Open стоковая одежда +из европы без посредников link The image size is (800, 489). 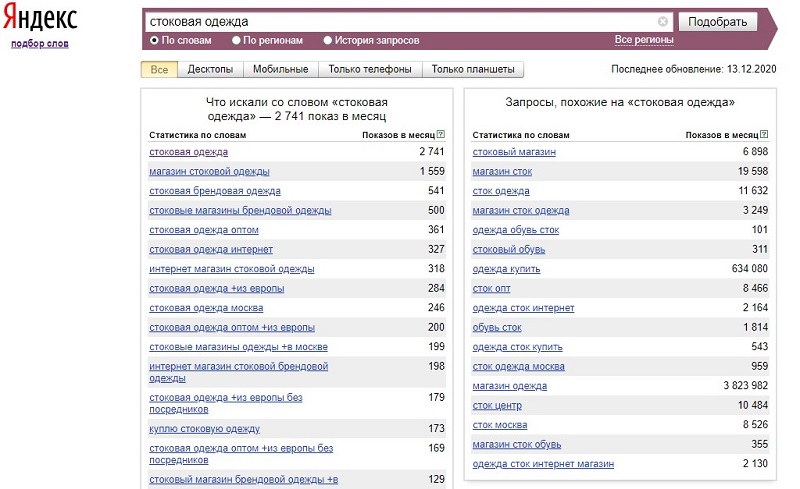click(226, 403)
